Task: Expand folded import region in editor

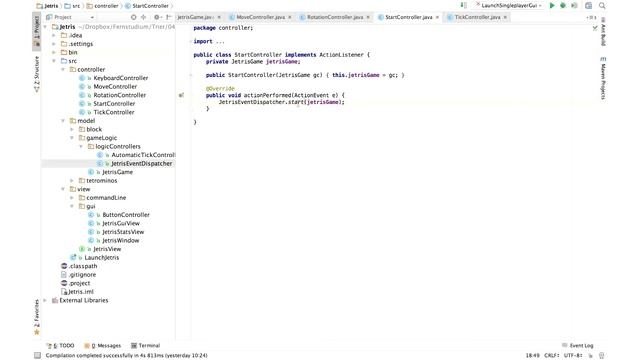Action: (220, 41)
